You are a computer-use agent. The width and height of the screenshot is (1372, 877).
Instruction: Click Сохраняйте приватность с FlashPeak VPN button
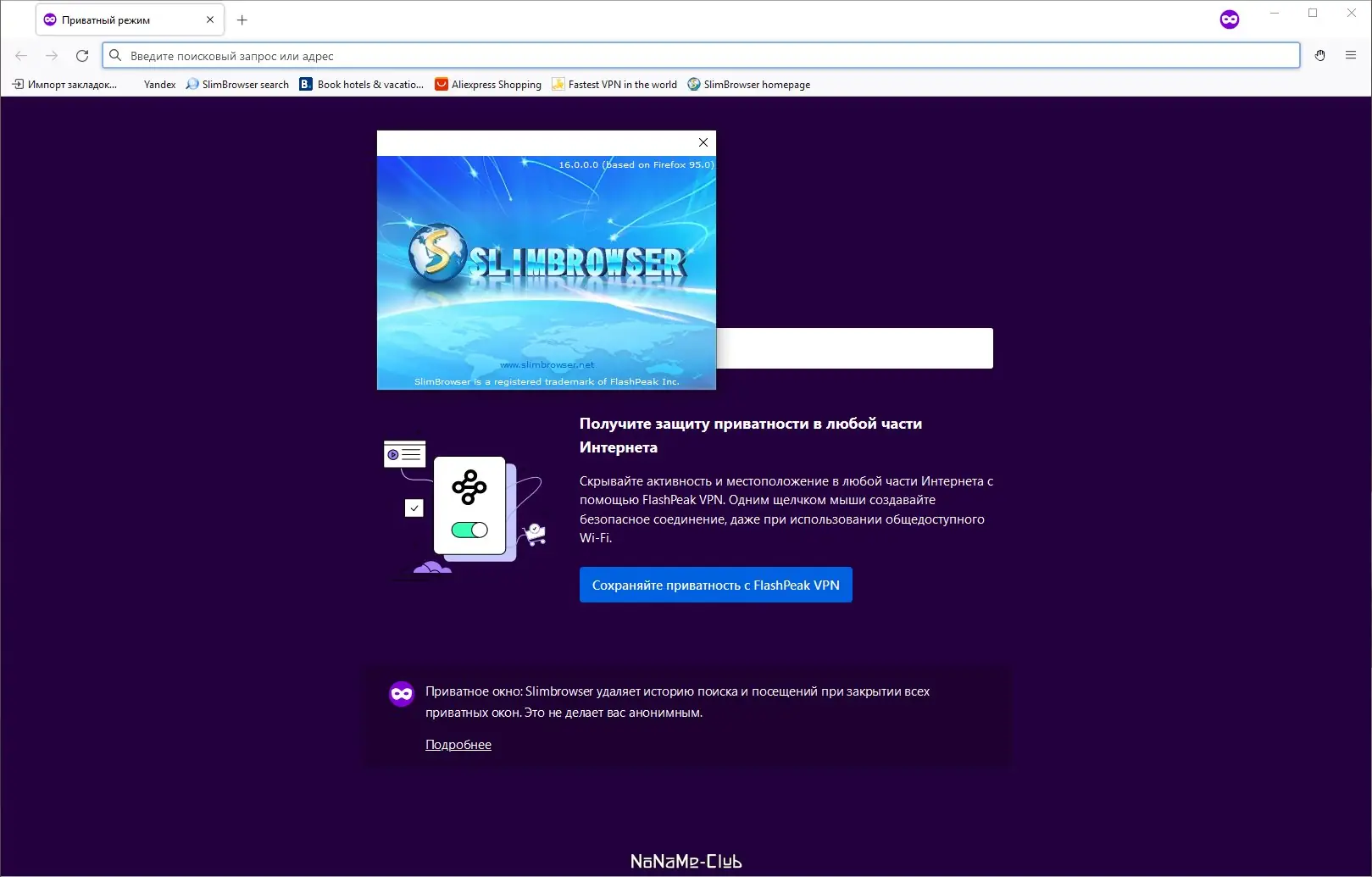coord(716,585)
